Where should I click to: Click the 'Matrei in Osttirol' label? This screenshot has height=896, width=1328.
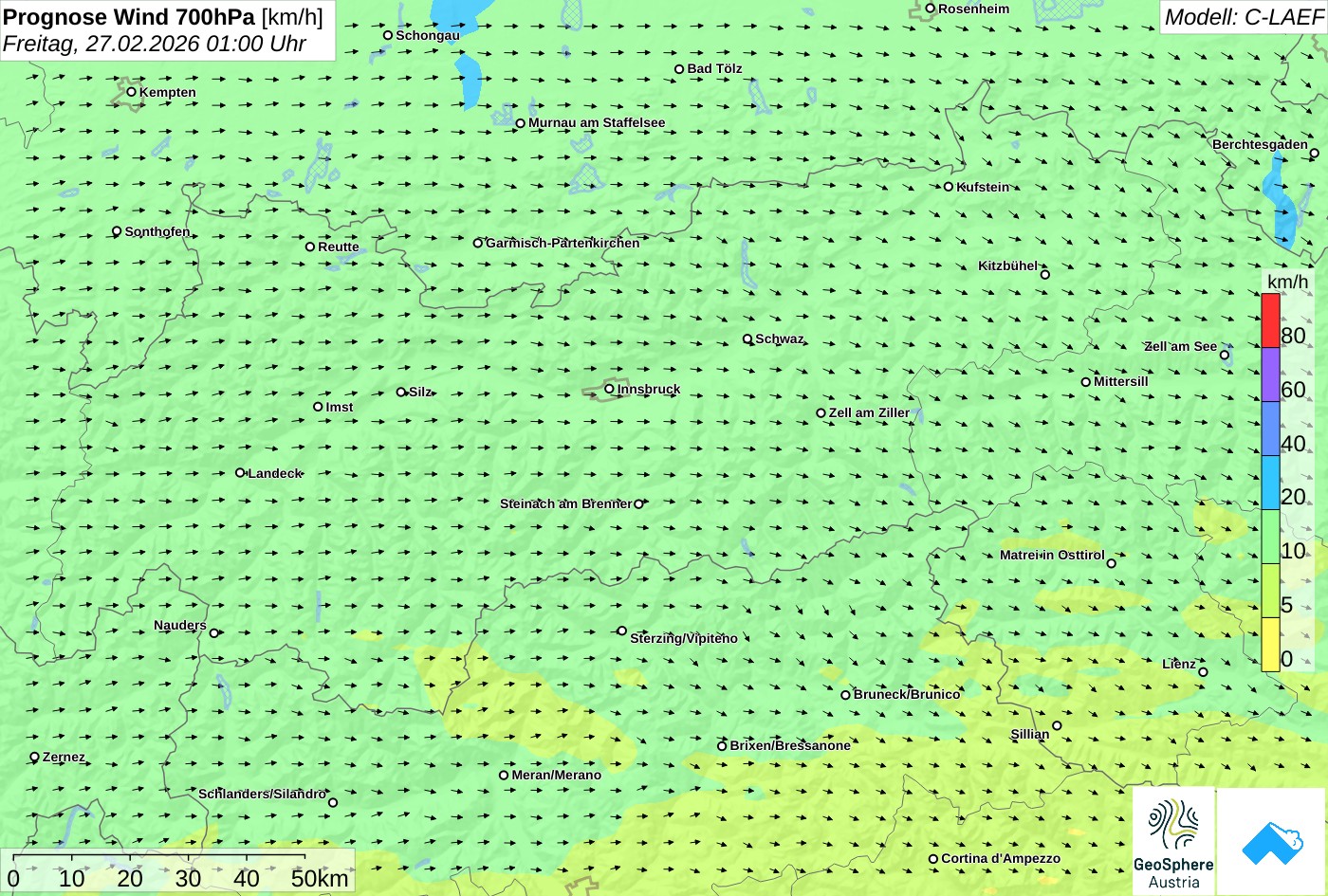(x=1052, y=555)
